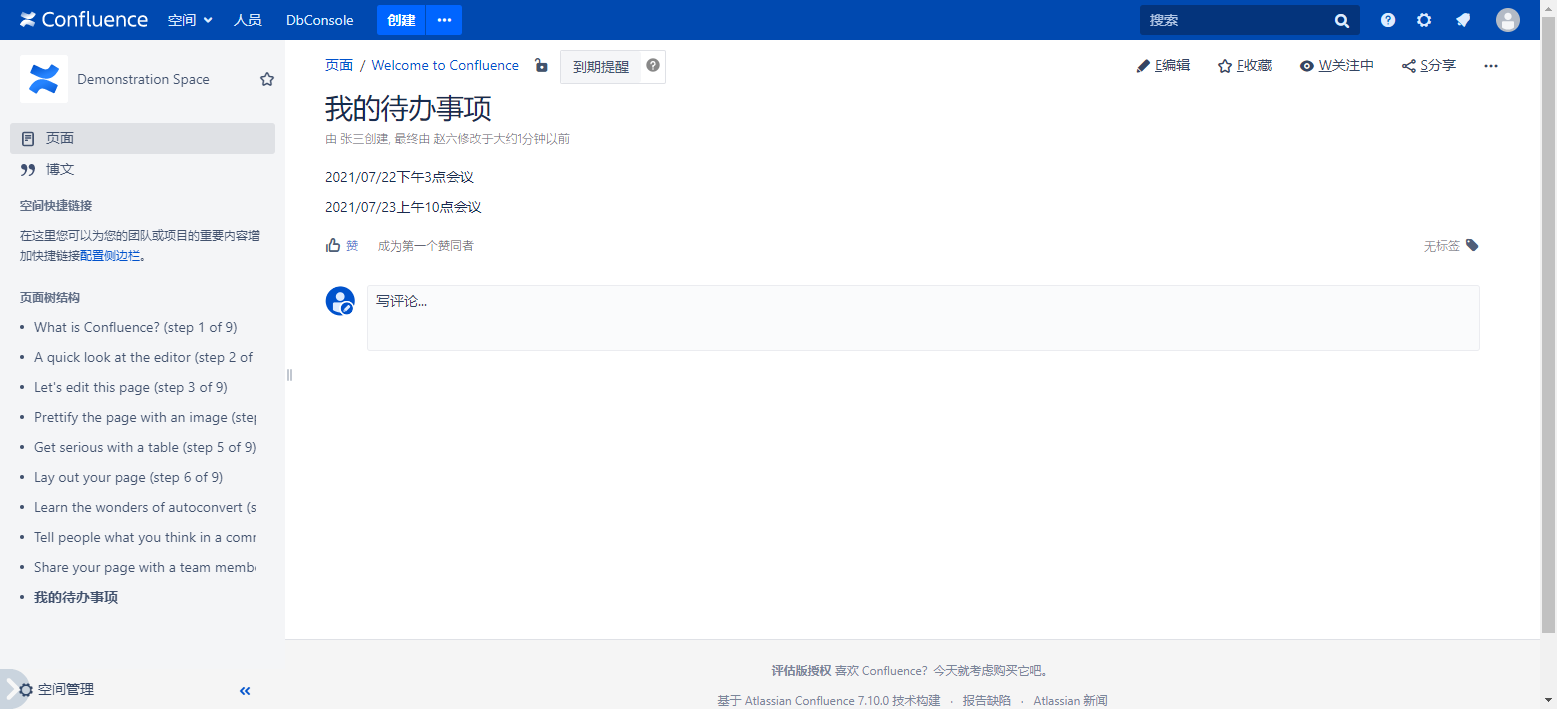Screen dimensions: 1557x709
Task: Open the 人员 menu item
Action: pos(247,20)
